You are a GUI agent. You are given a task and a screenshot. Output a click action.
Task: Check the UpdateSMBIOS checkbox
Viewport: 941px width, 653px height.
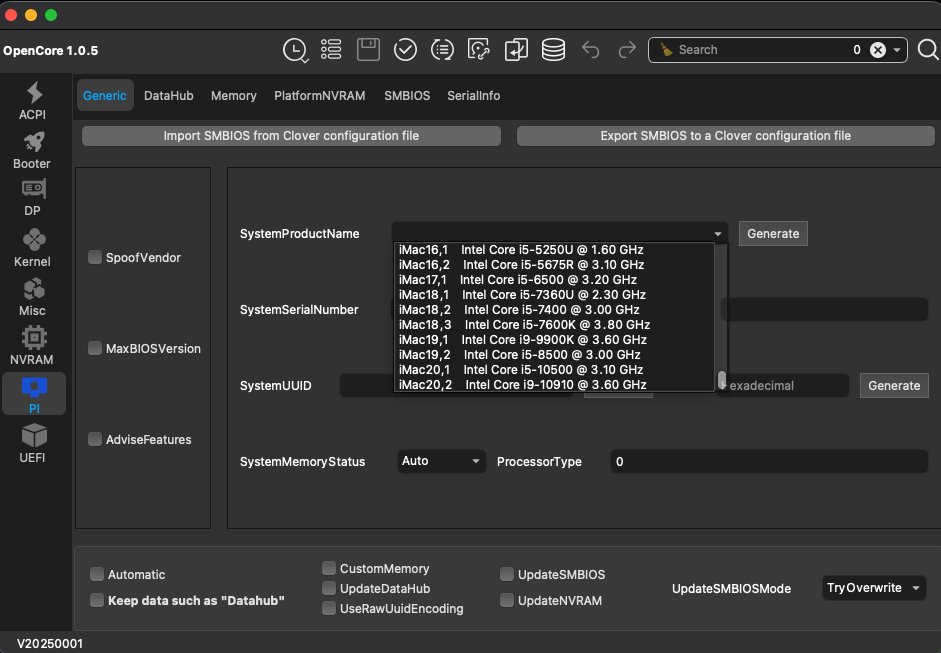click(507, 574)
